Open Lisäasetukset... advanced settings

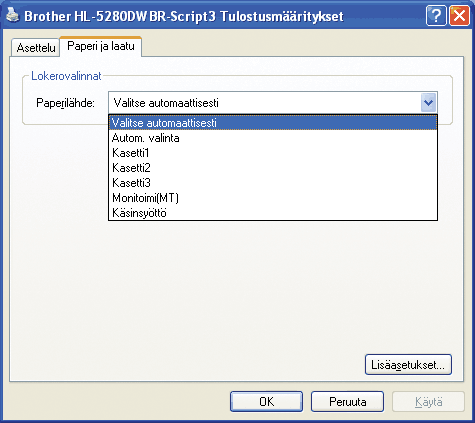tap(408, 365)
